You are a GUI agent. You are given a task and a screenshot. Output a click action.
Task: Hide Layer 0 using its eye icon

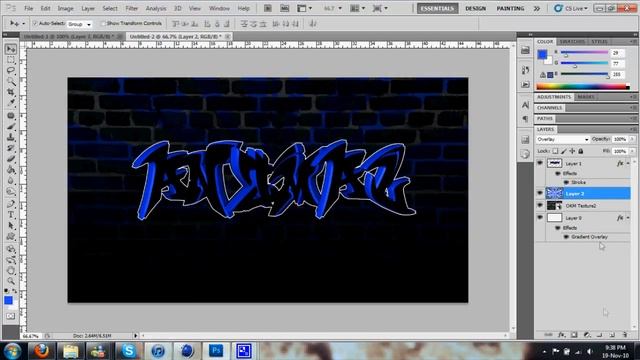pos(540,218)
